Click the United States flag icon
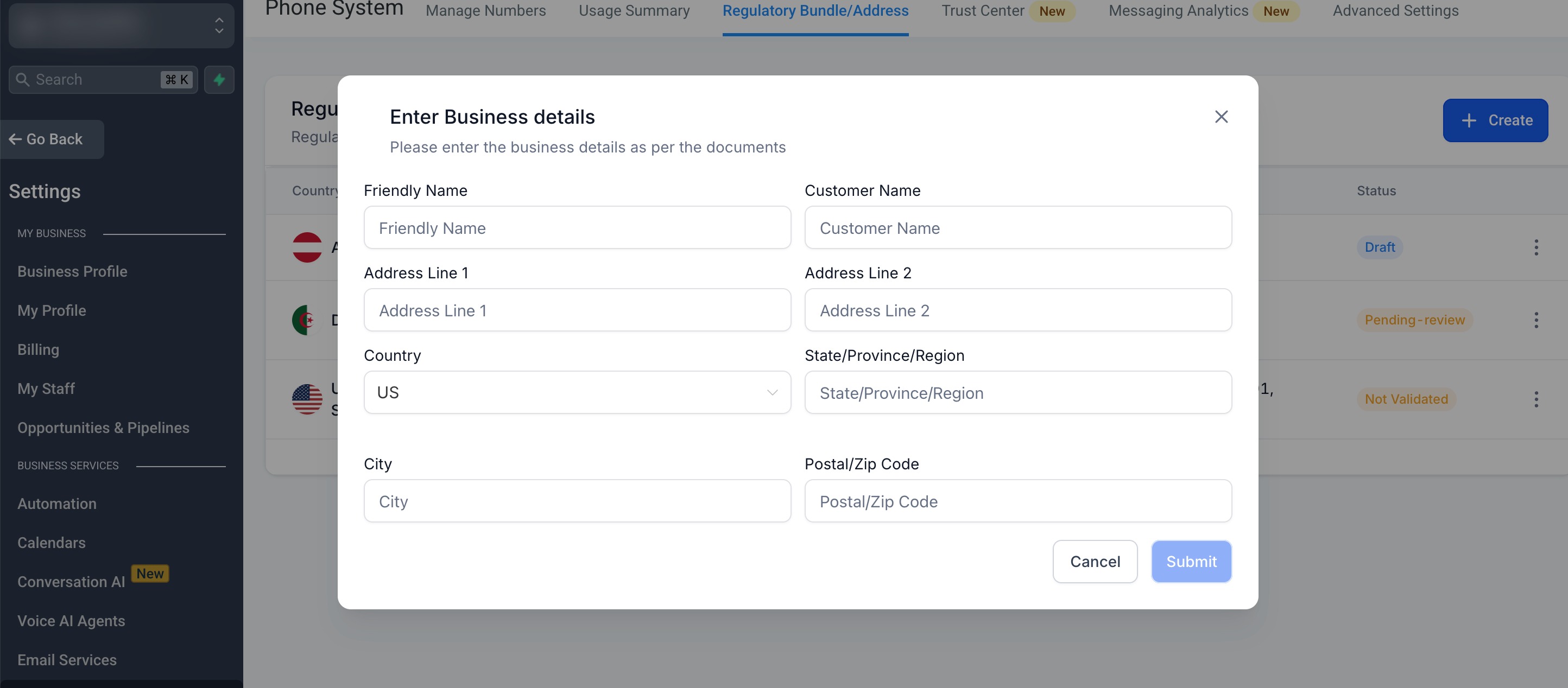 (x=307, y=399)
